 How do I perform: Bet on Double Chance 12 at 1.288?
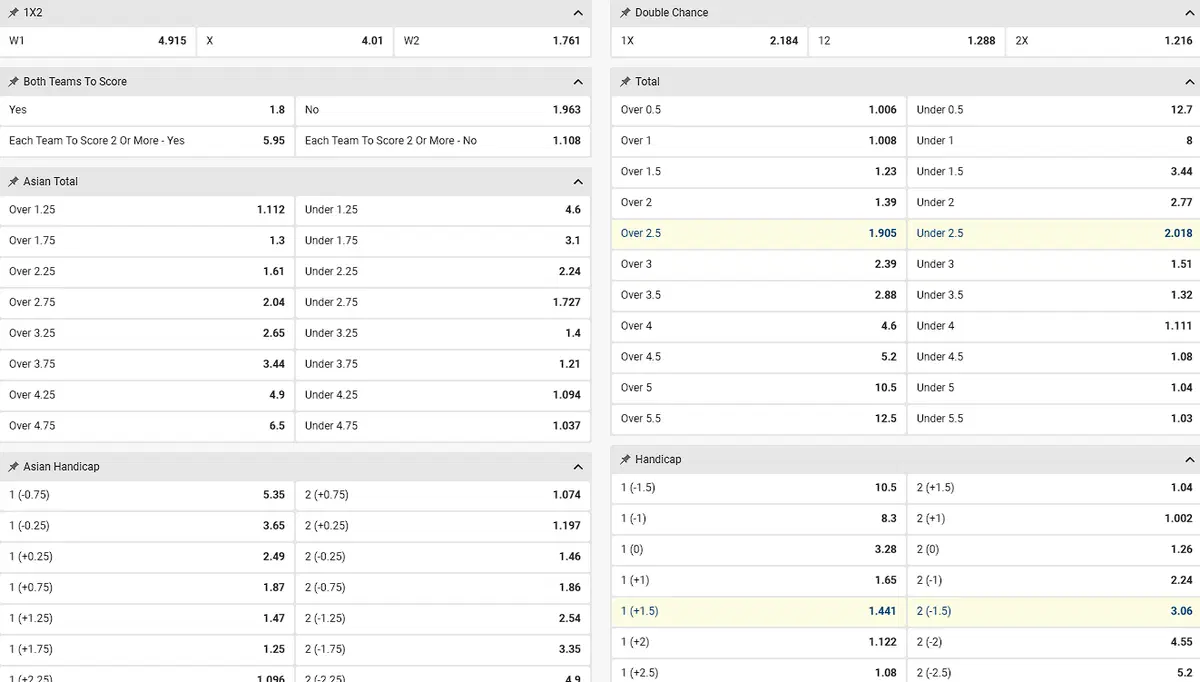click(907, 41)
